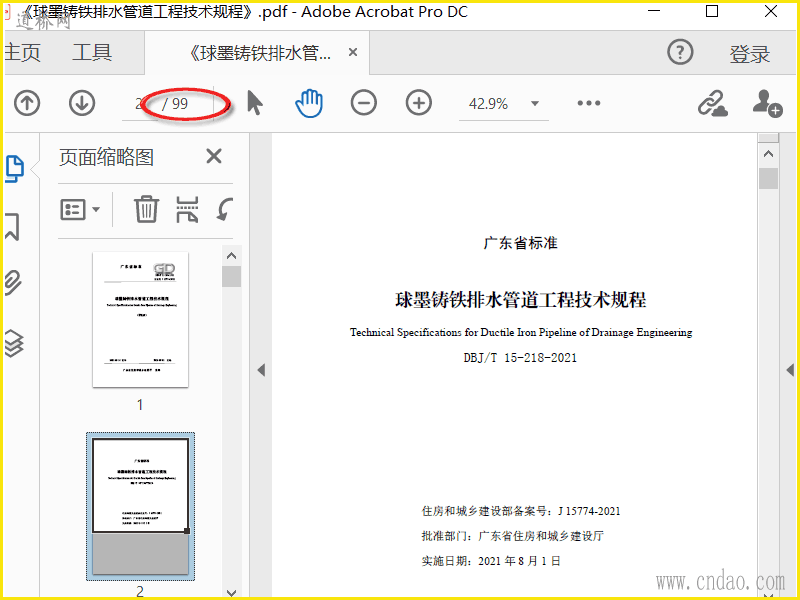Select page 2 thumbnail
This screenshot has width=800, height=600.
pyautogui.click(x=140, y=506)
